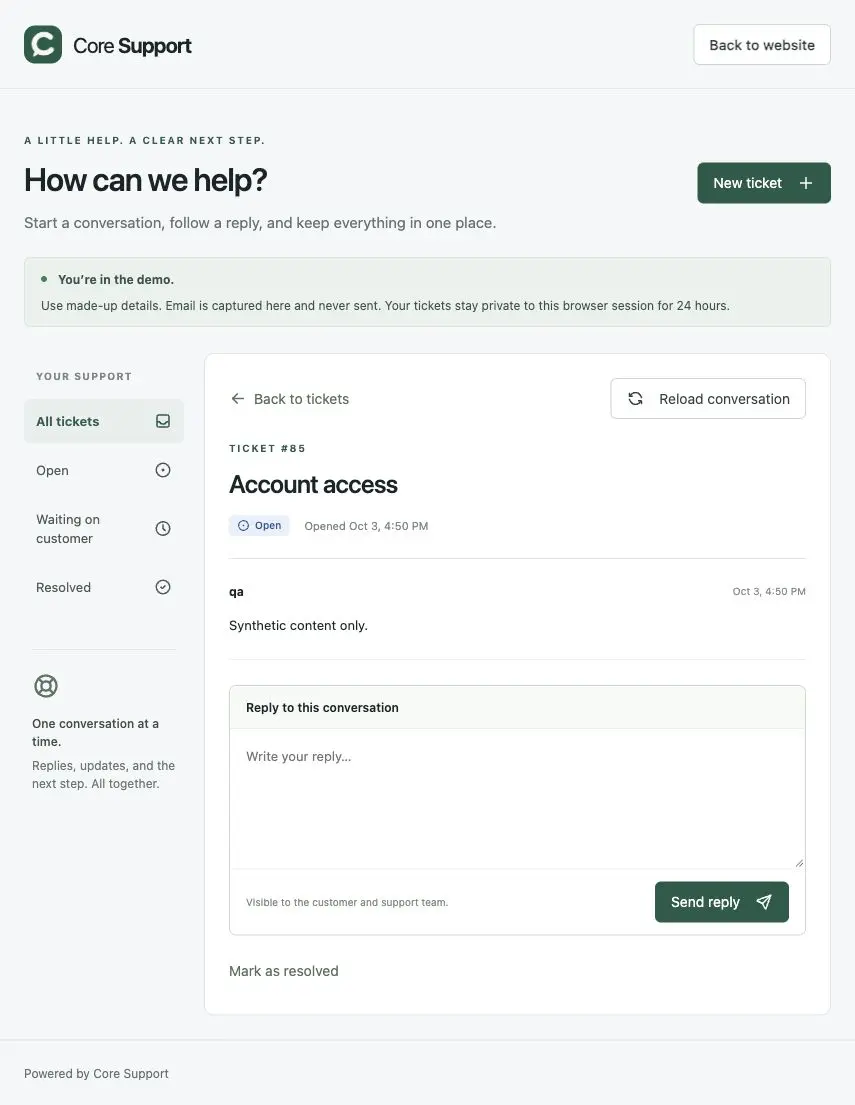Send reply to the conversation

(x=722, y=902)
